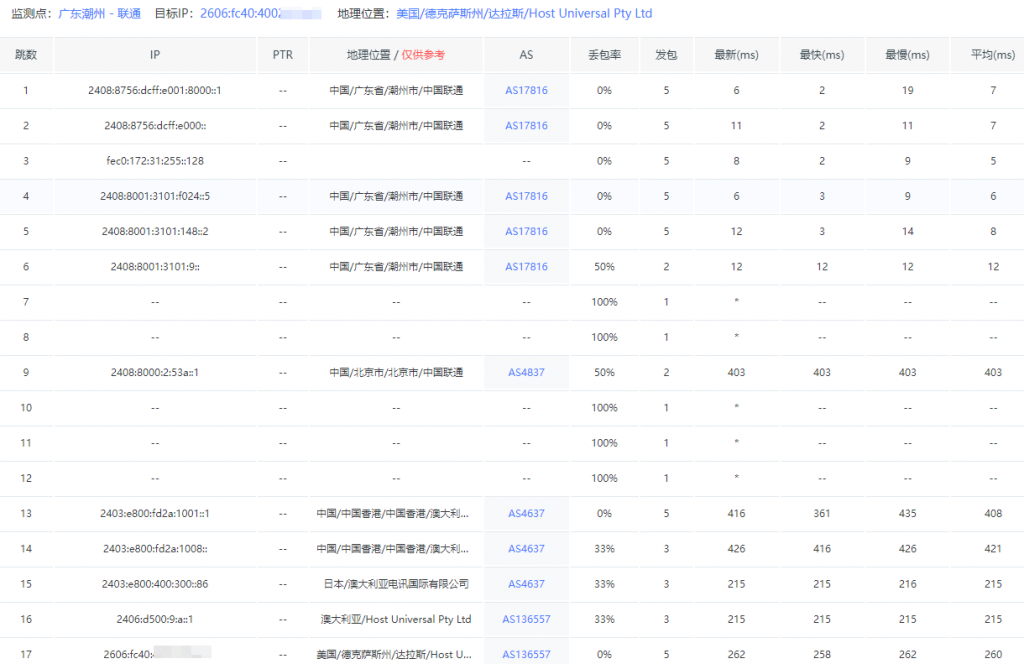This screenshot has width=1024, height=664.
Task: Select the 地理位置 / 仅供参考 column header
Action: pyautogui.click(x=396, y=55)
